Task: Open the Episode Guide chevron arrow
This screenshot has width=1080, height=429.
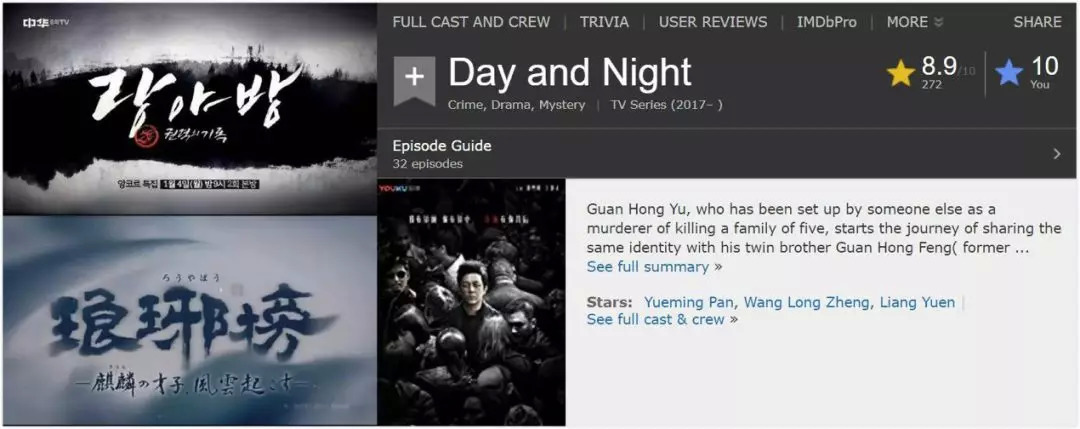Action: pos(1057,154)
